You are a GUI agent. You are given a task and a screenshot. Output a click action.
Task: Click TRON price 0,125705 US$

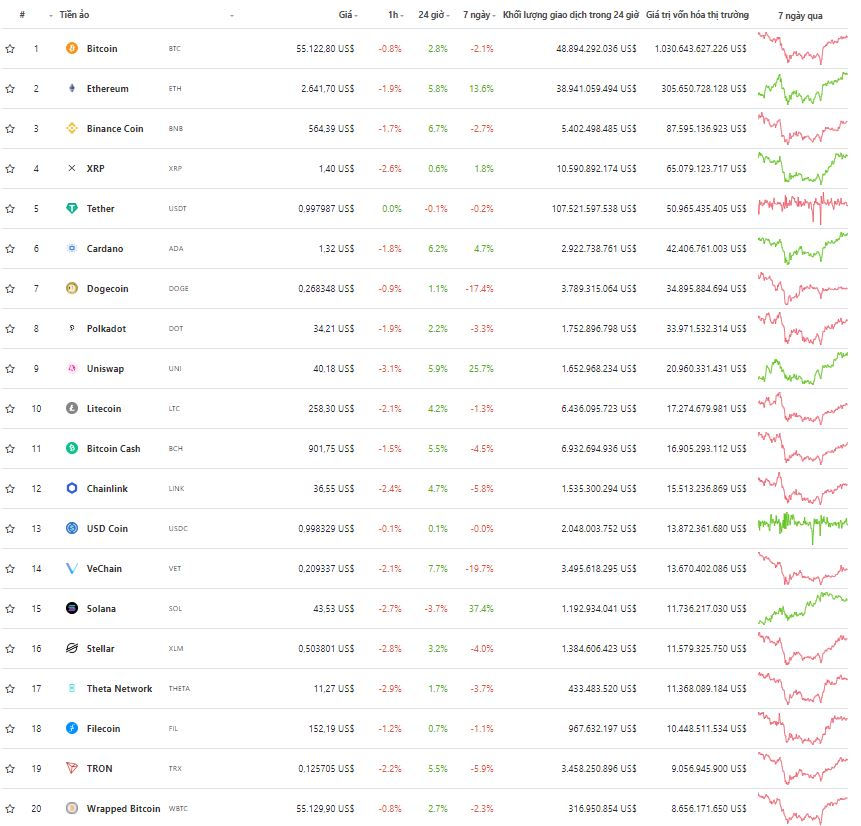tap(326, 768)
